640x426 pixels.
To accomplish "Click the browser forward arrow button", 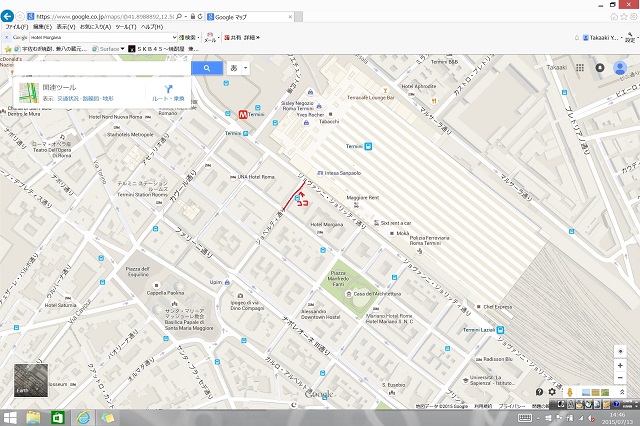I will pyautogui.click(x=20, y=17).
